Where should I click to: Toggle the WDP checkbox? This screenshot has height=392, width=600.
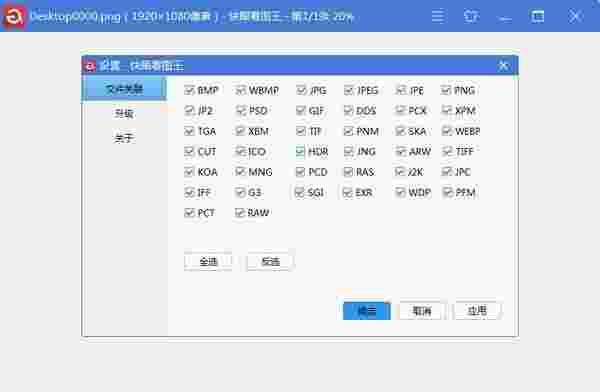401,192
